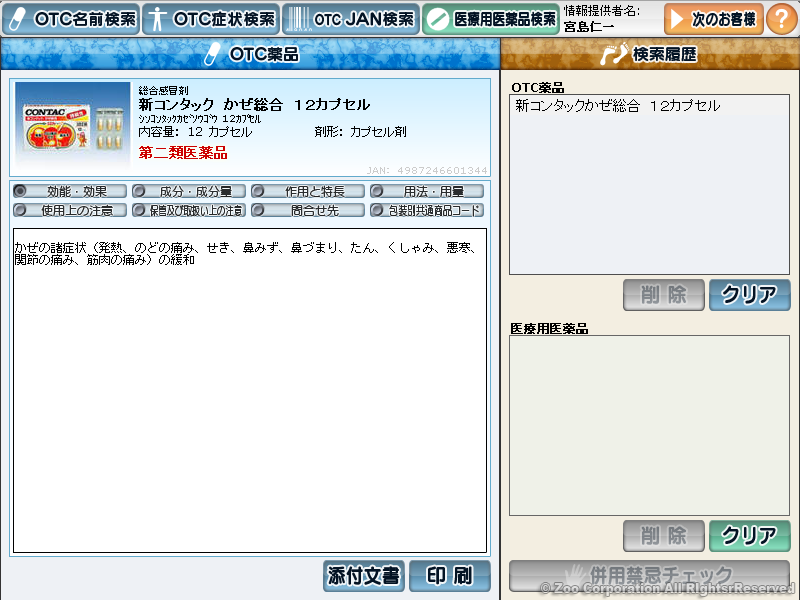This screenshot has width=800, height=600.
Task: Click the 内容量: 12 カプセル text
Action: [x=195, y=132]
